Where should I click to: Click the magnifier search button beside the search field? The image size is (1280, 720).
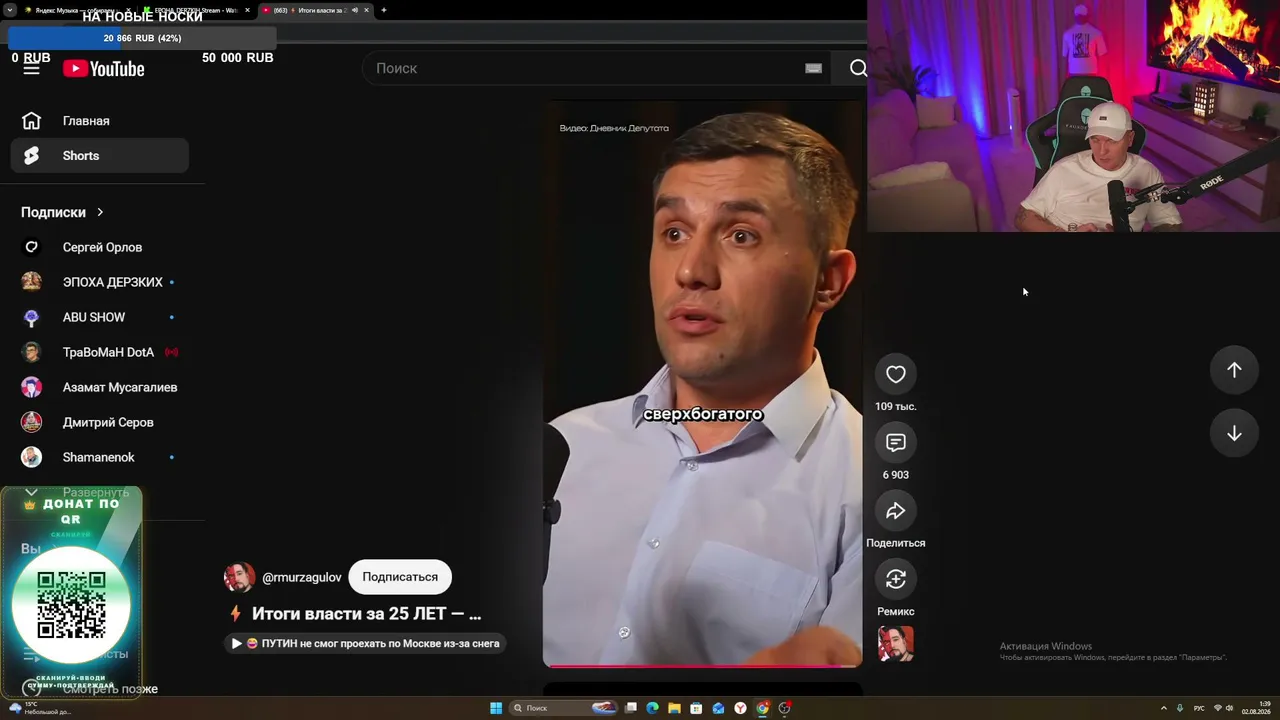(x=857, y=68)
